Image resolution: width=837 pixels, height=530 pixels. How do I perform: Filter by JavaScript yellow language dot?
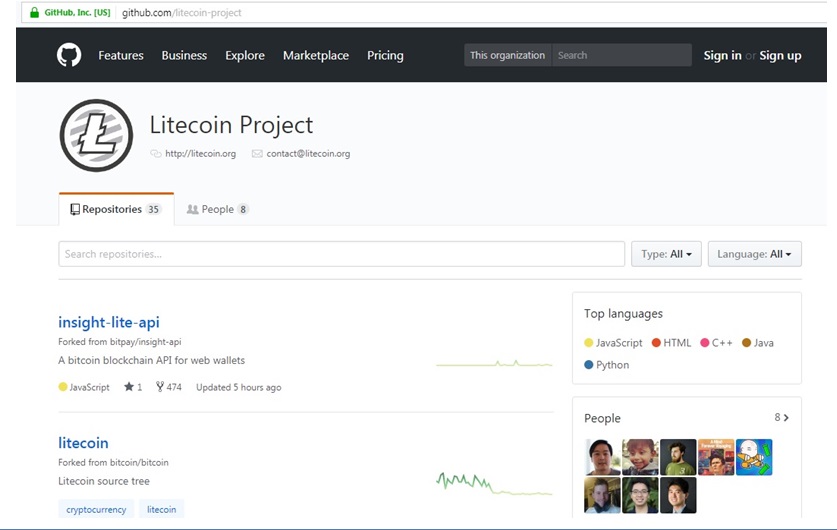pyautogui.click(x=589, y=343)
